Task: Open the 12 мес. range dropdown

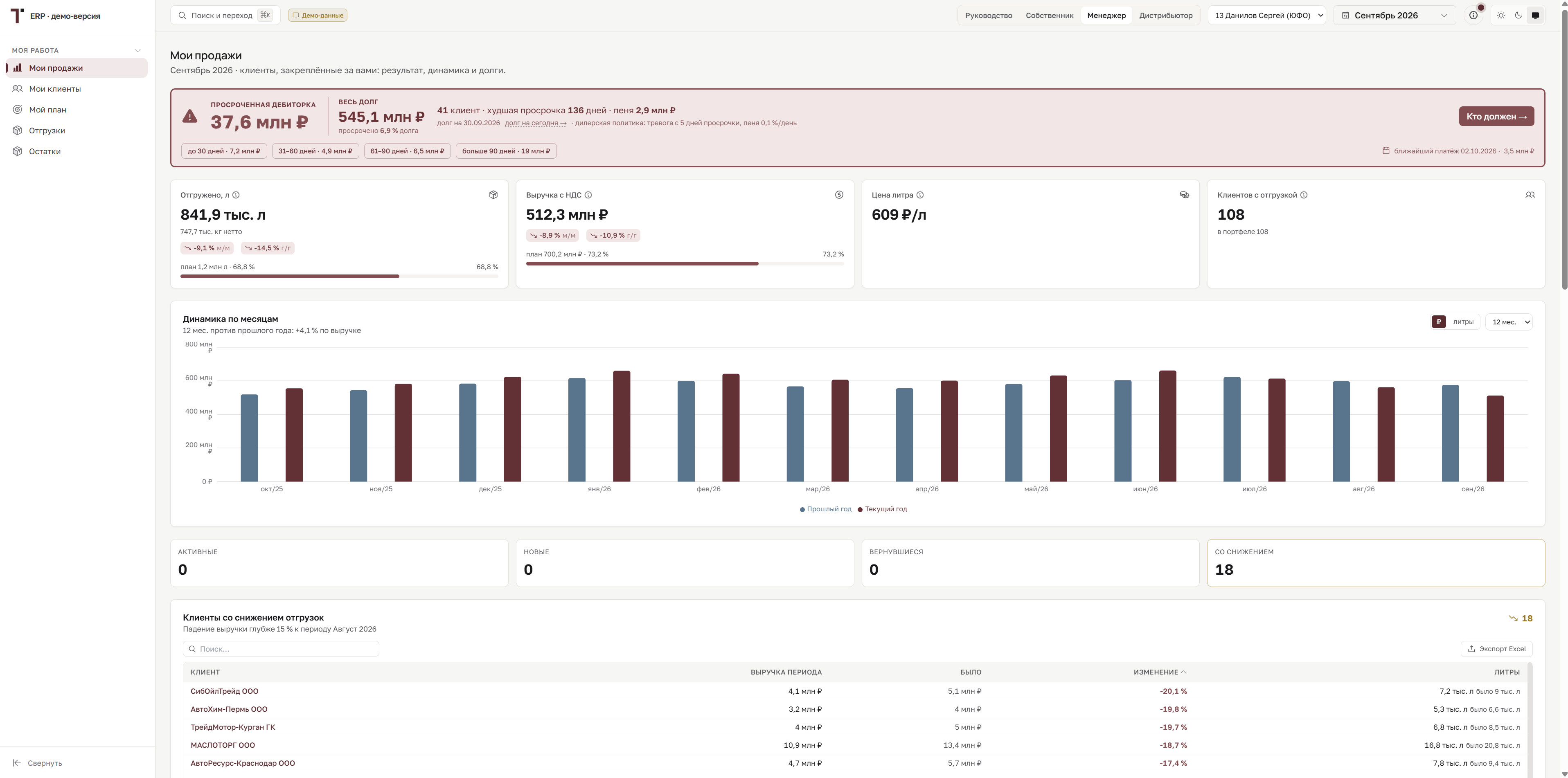Action: [x=1509, y=322]
